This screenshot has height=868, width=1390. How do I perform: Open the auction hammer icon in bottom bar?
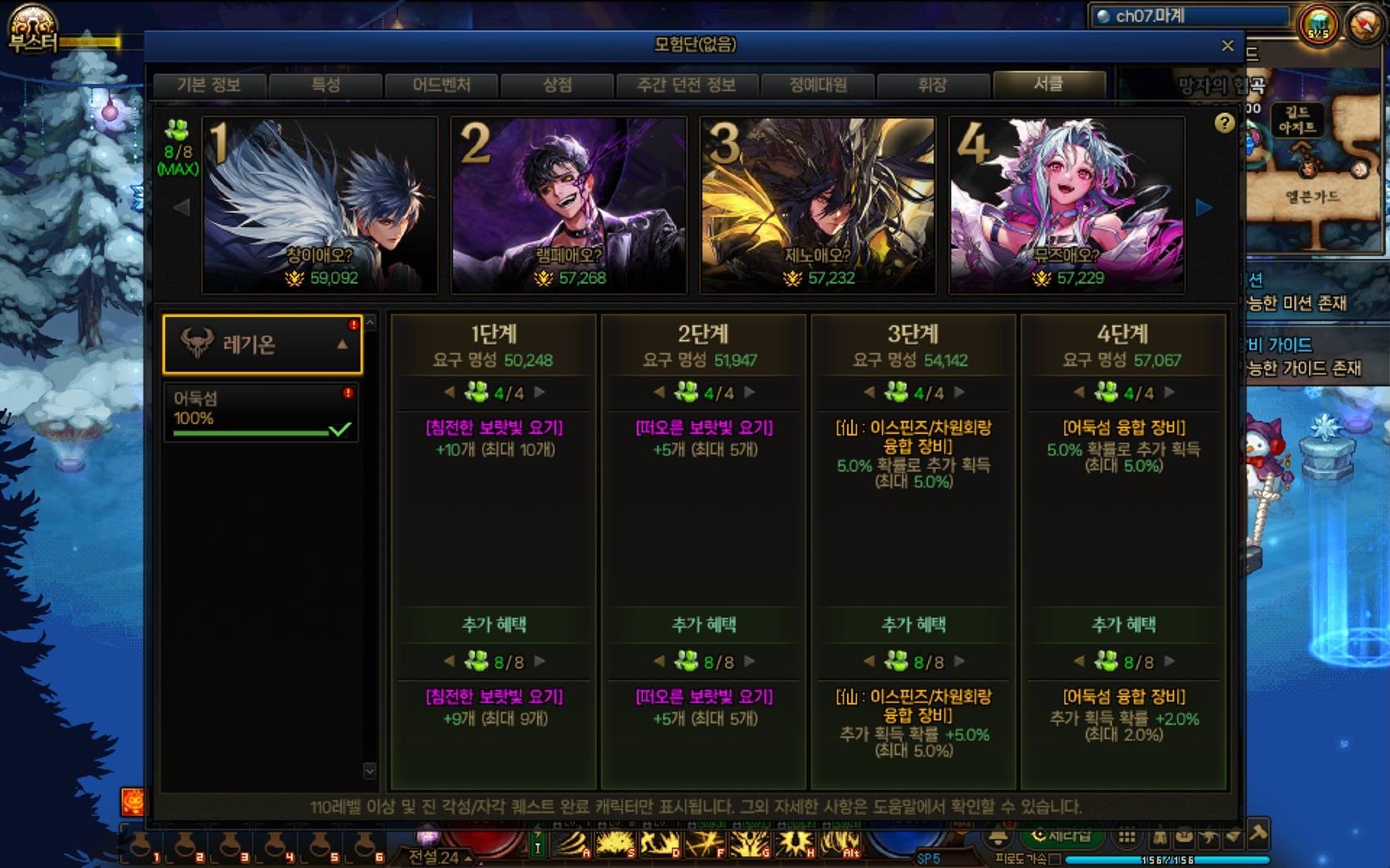coord(1258,833)
